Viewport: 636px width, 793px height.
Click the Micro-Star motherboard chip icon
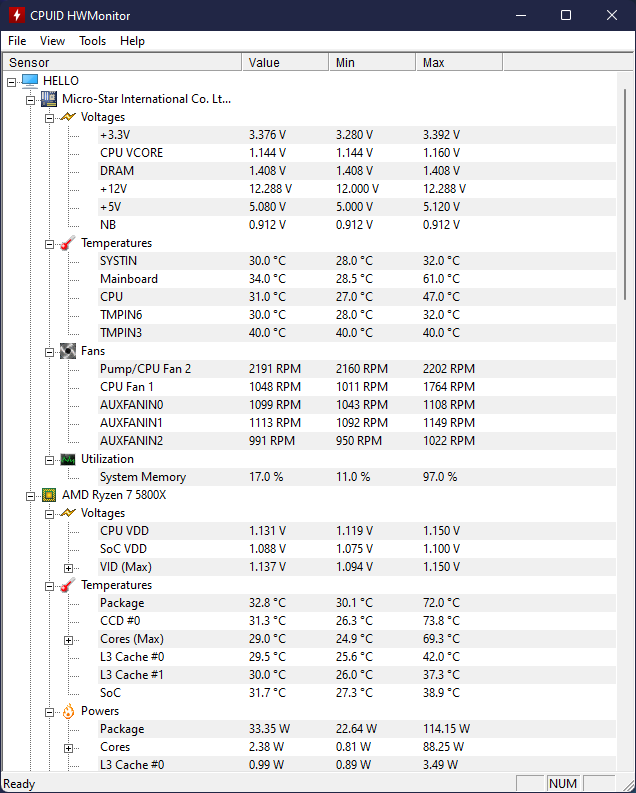click(x=49, y=99)
